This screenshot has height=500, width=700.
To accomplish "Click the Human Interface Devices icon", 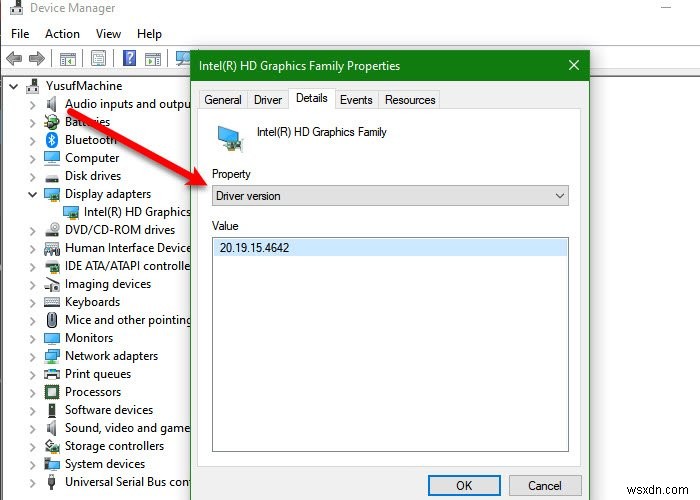I will pyautogui.click(x=52, y=248).
